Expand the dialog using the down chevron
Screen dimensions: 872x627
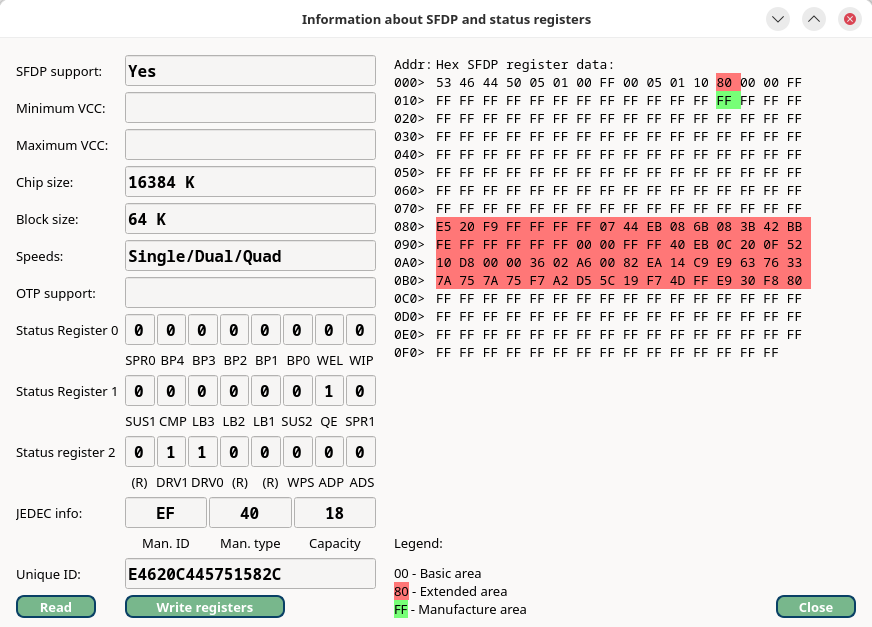coord(777,18)
